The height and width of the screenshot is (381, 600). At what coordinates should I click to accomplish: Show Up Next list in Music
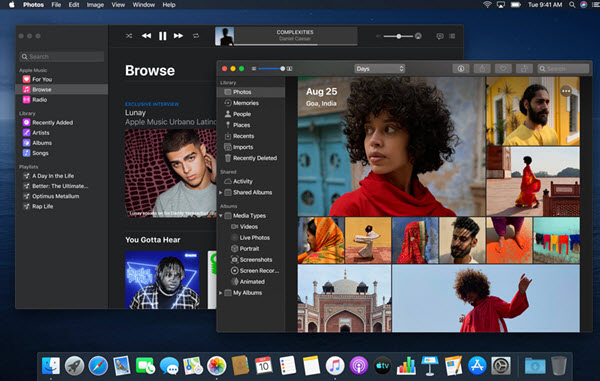(452, 36)
